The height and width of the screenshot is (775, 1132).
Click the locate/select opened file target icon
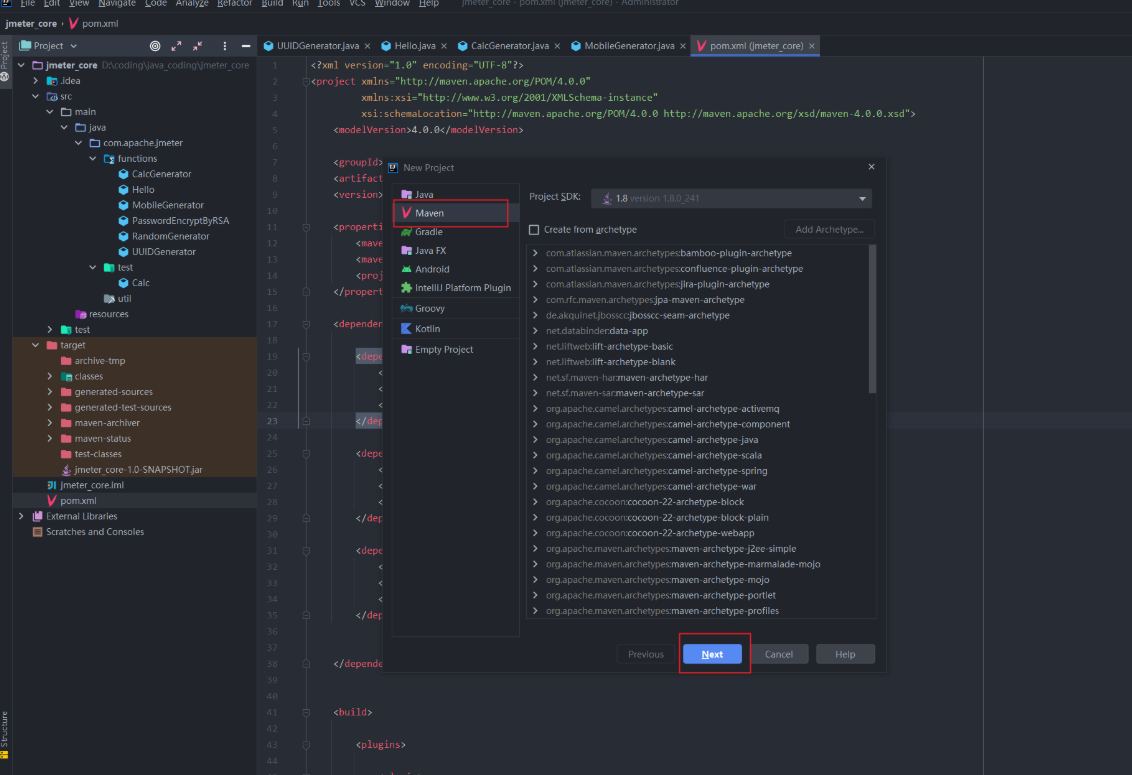[x=154, y=46]
